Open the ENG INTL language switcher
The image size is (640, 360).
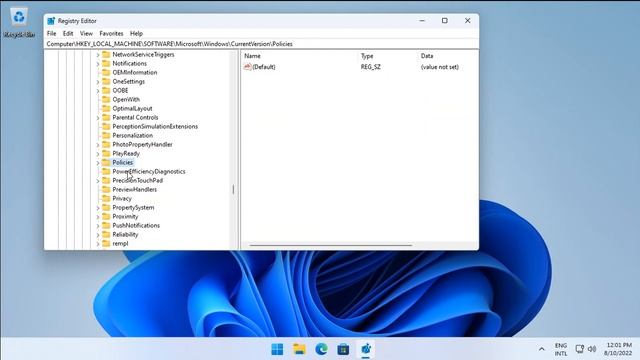point(561,349)
